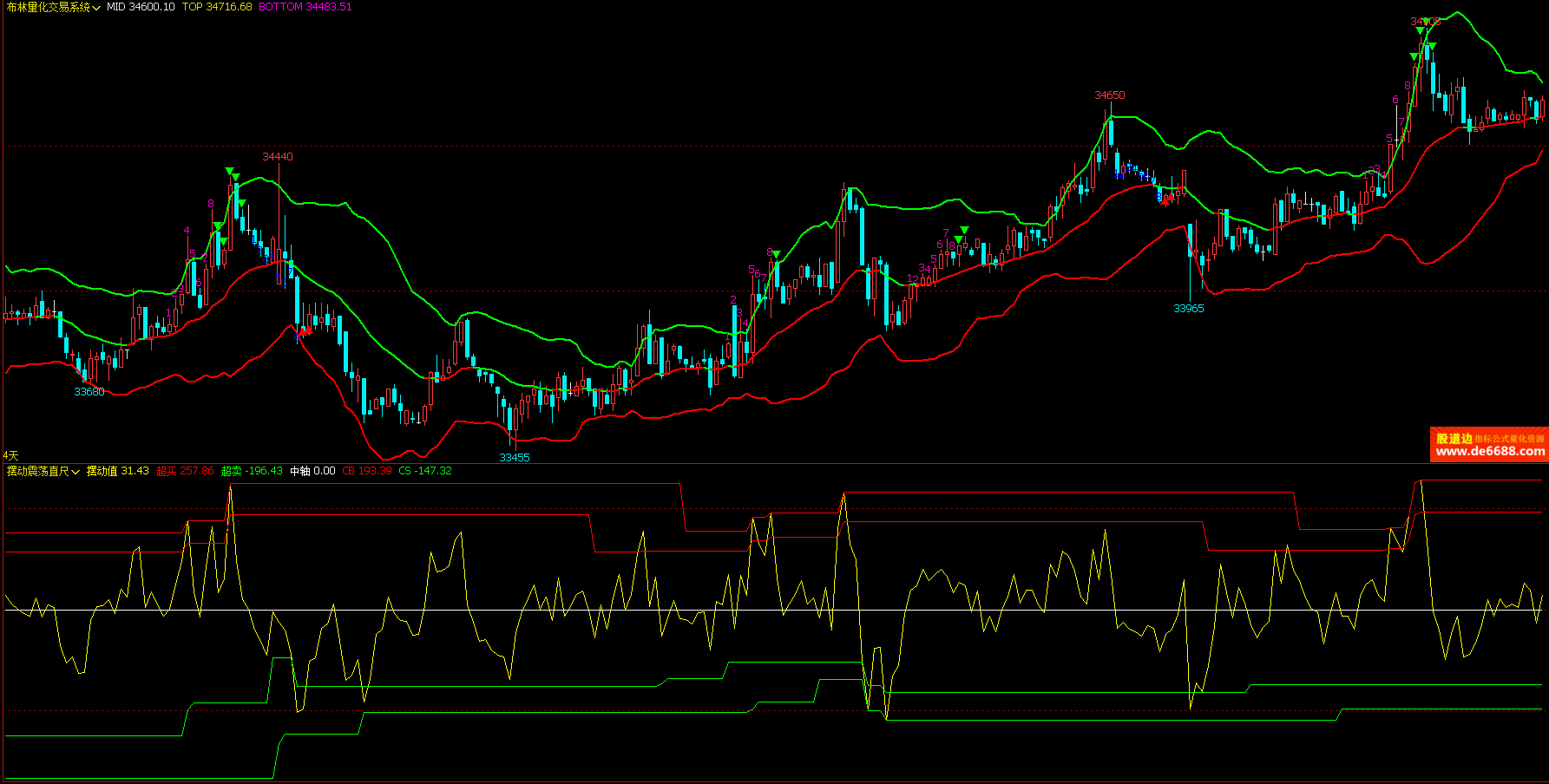The image size is (1549, 784).
Task: Select the TOP 34716.68 value label
Action: pyautogui.click(x=217, y=7)
